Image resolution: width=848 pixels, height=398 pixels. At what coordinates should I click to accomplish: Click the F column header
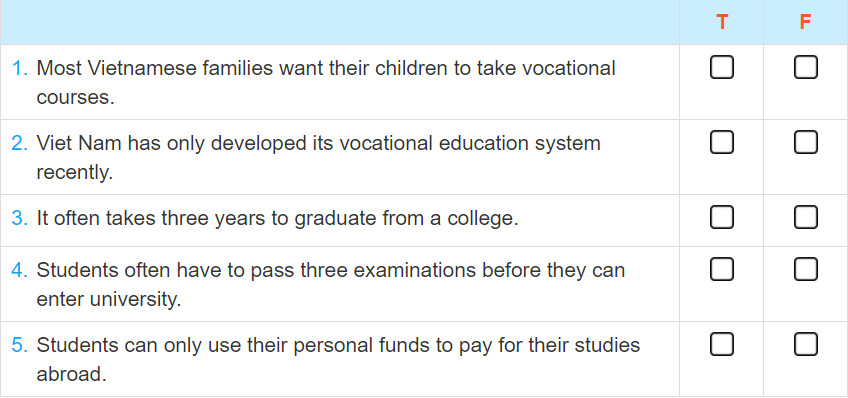pos(805,22)
